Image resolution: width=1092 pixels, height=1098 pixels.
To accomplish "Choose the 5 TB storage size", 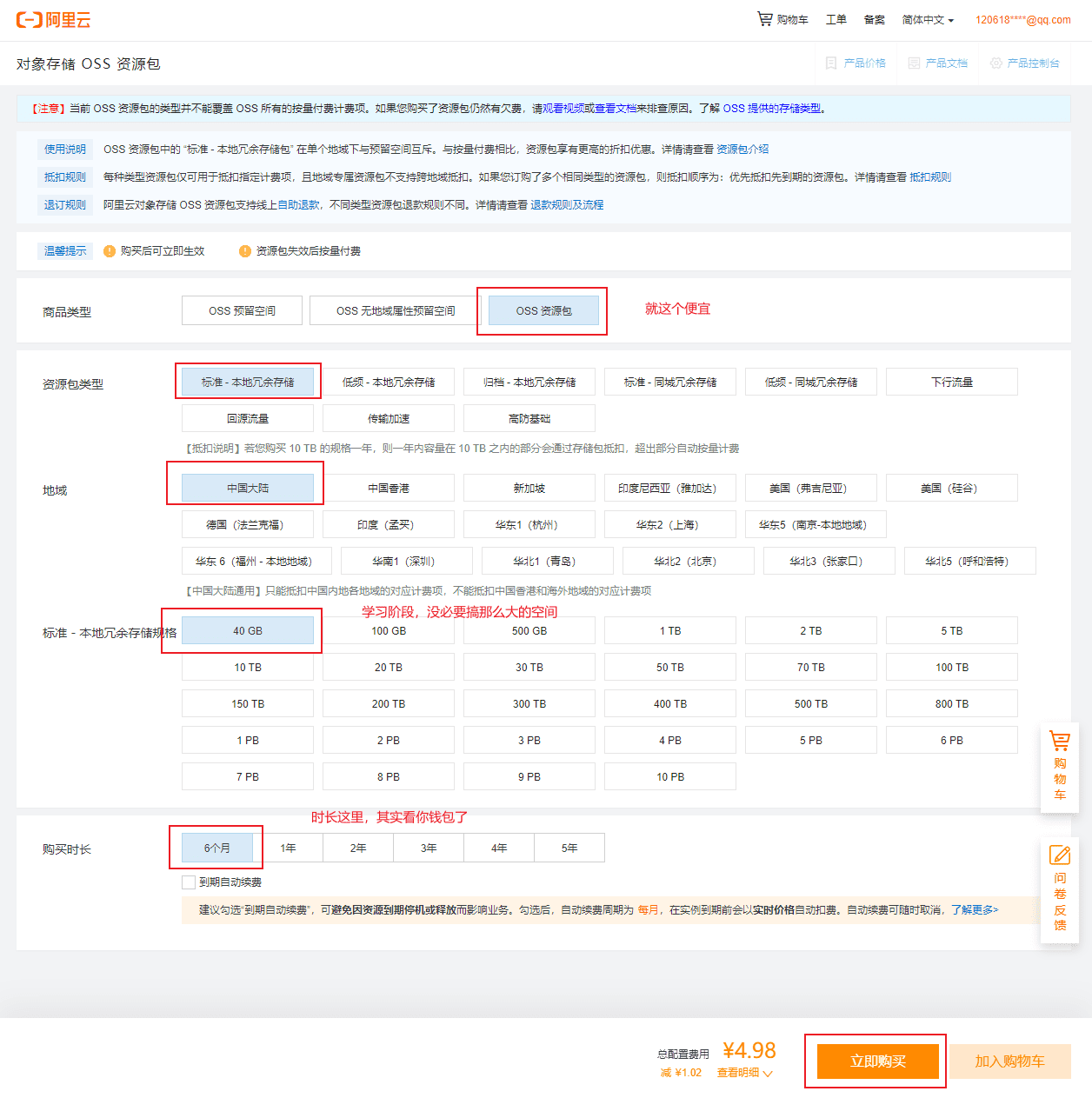I will [952, 630].
